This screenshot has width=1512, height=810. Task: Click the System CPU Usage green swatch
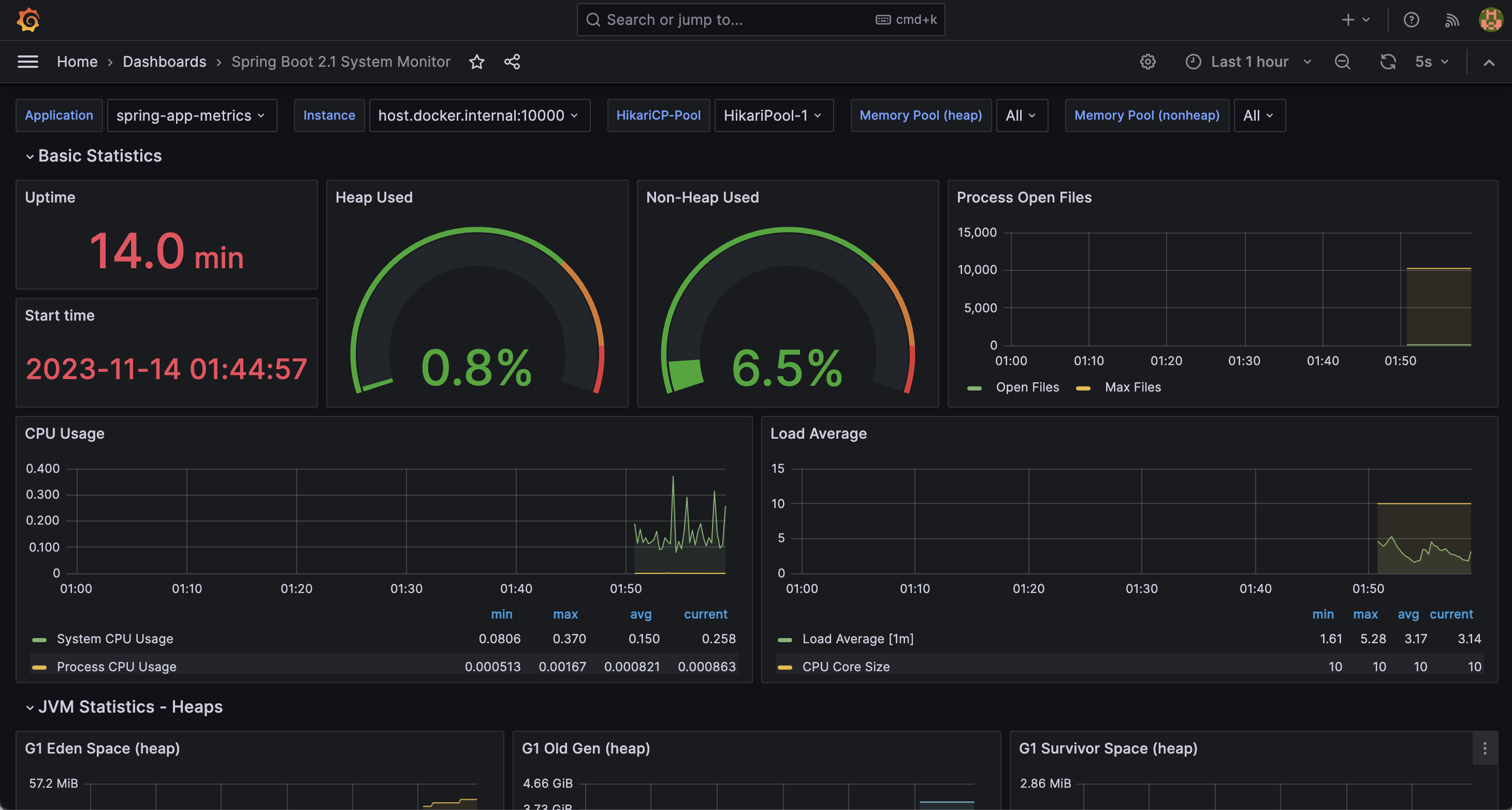[x=39, y=640]
